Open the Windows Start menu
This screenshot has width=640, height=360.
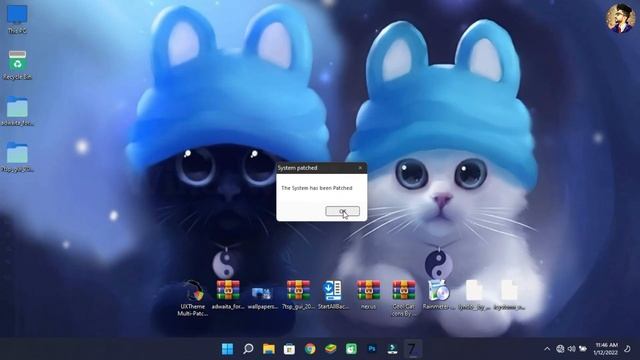(x=227, y=349)
